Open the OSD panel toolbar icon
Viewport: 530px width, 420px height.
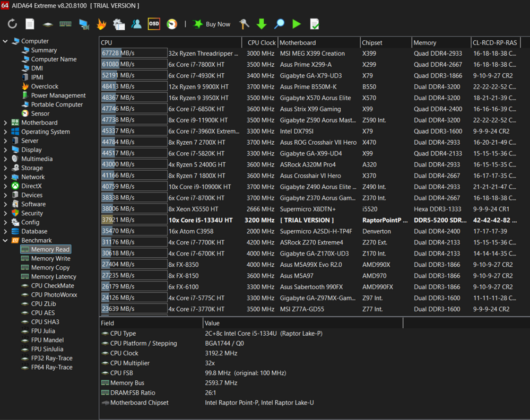[154, 24]
